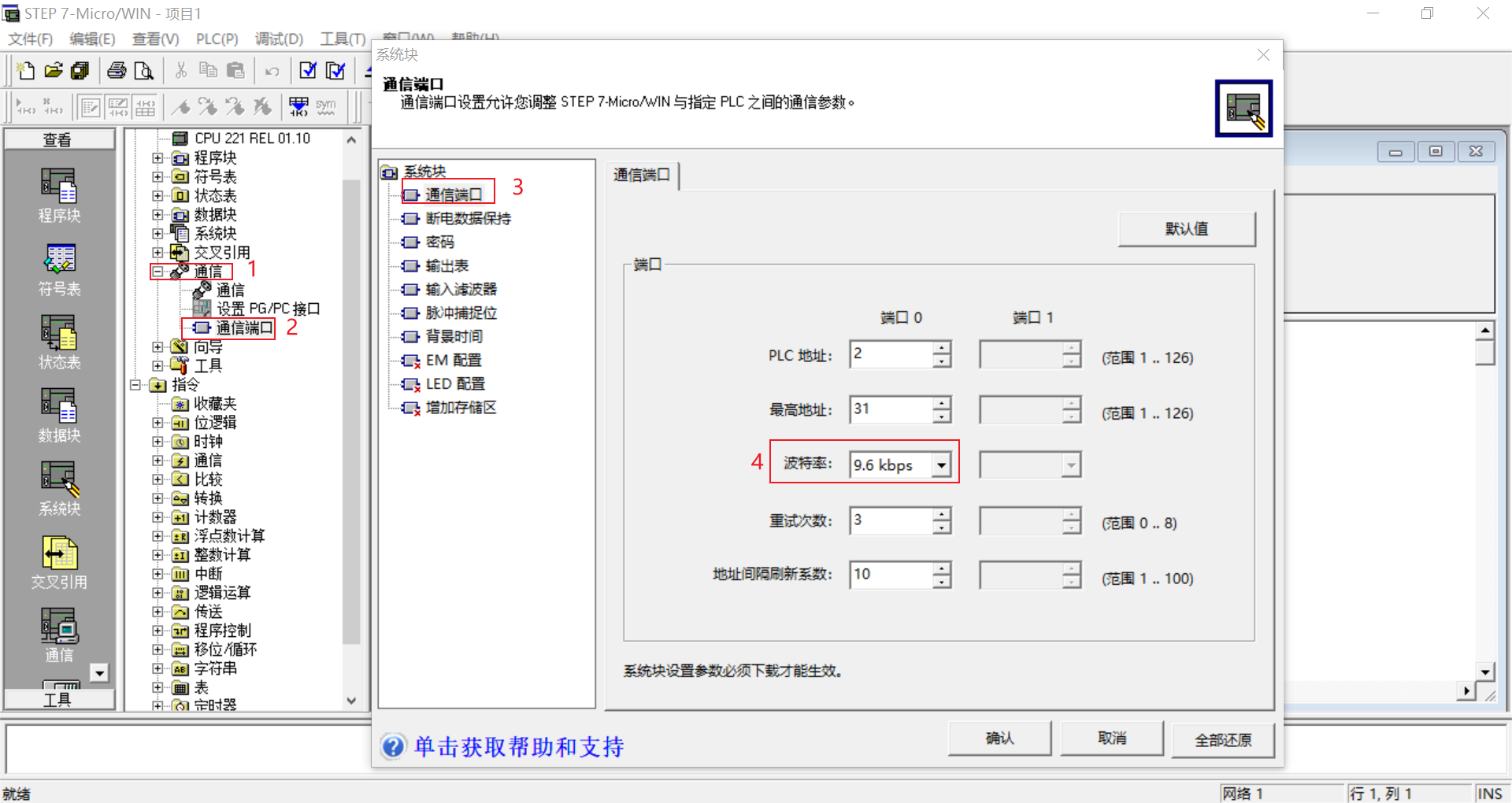Screen dimensions: 1512x803
Task: Click the 默认值 button
Action: [x=1187, y=228]
